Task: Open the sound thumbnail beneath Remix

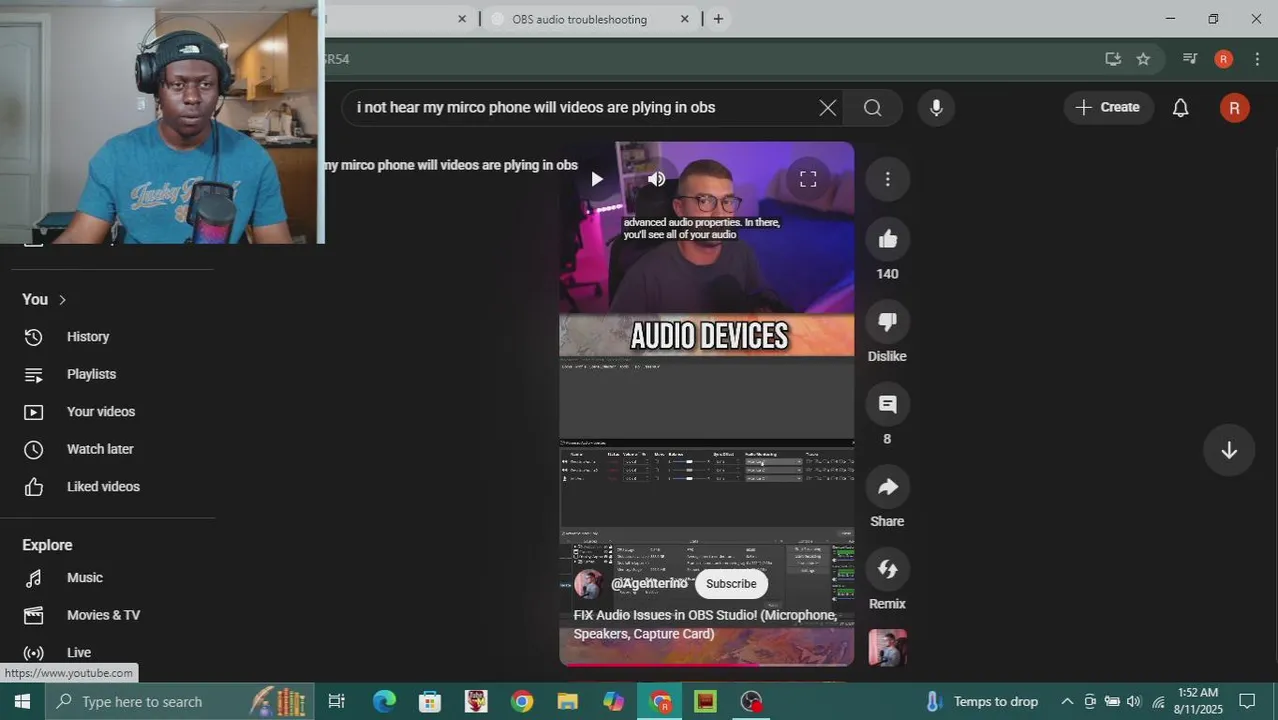Action: click(887, 648)
